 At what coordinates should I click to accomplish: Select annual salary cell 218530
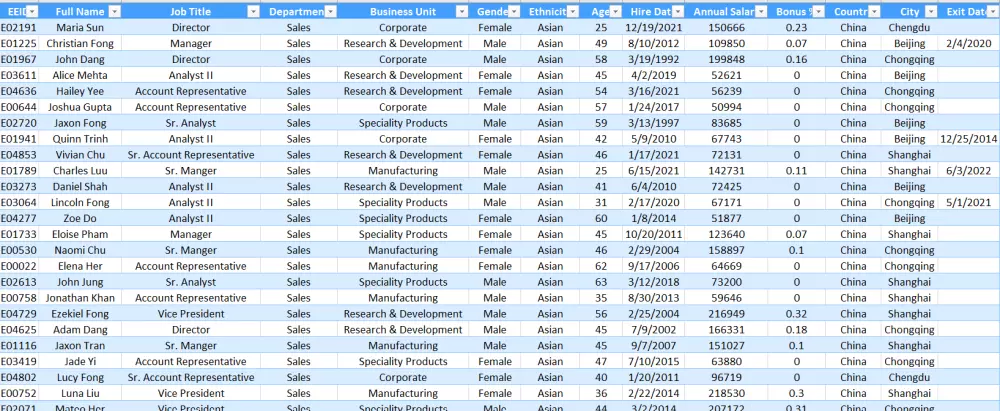(x=726, y=393)
